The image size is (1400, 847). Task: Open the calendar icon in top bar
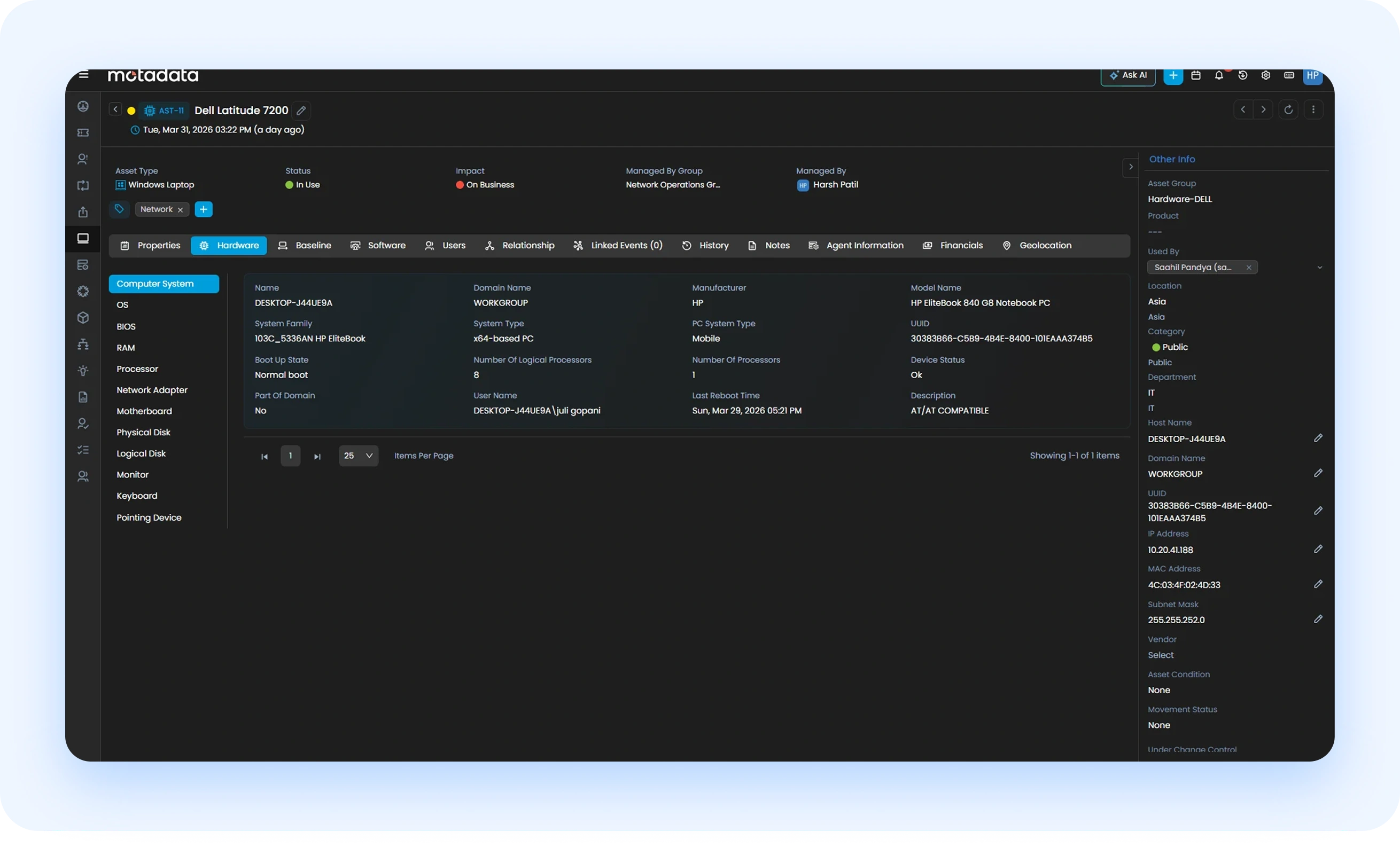pos(1196,75)
